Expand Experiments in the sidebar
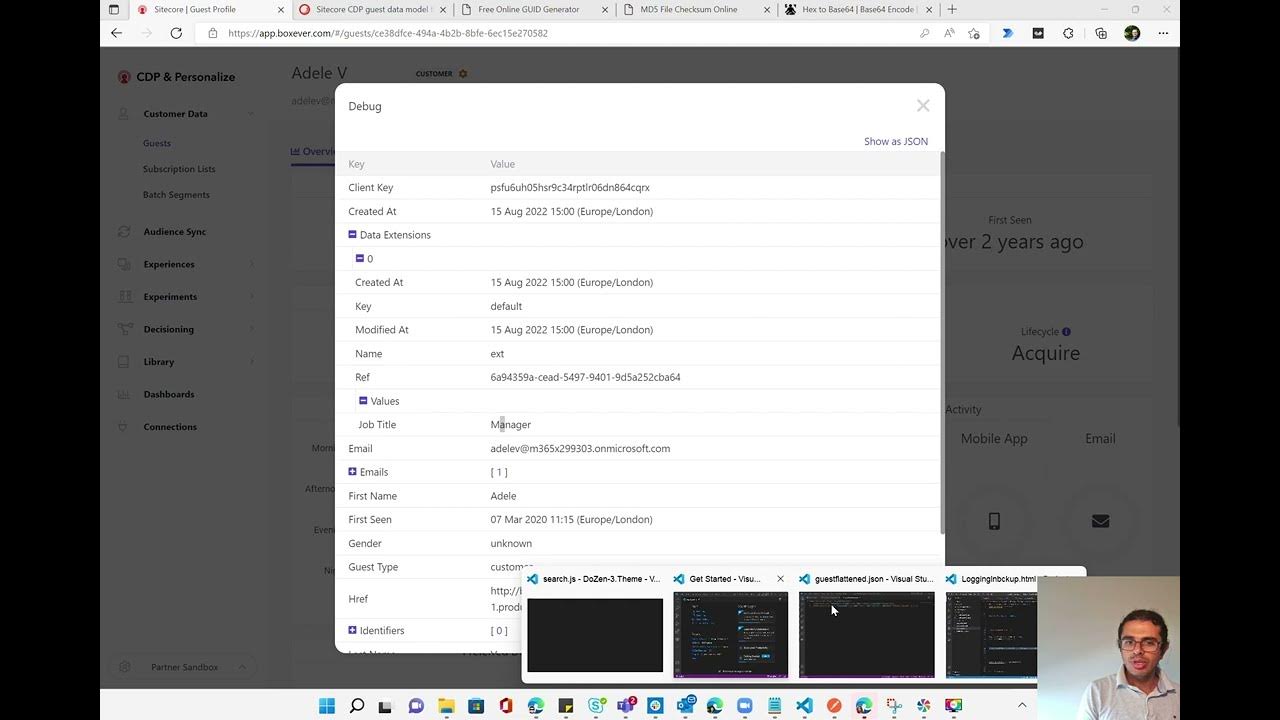The height and width of the screenshot is (720, 1280). tap(170, 296)
